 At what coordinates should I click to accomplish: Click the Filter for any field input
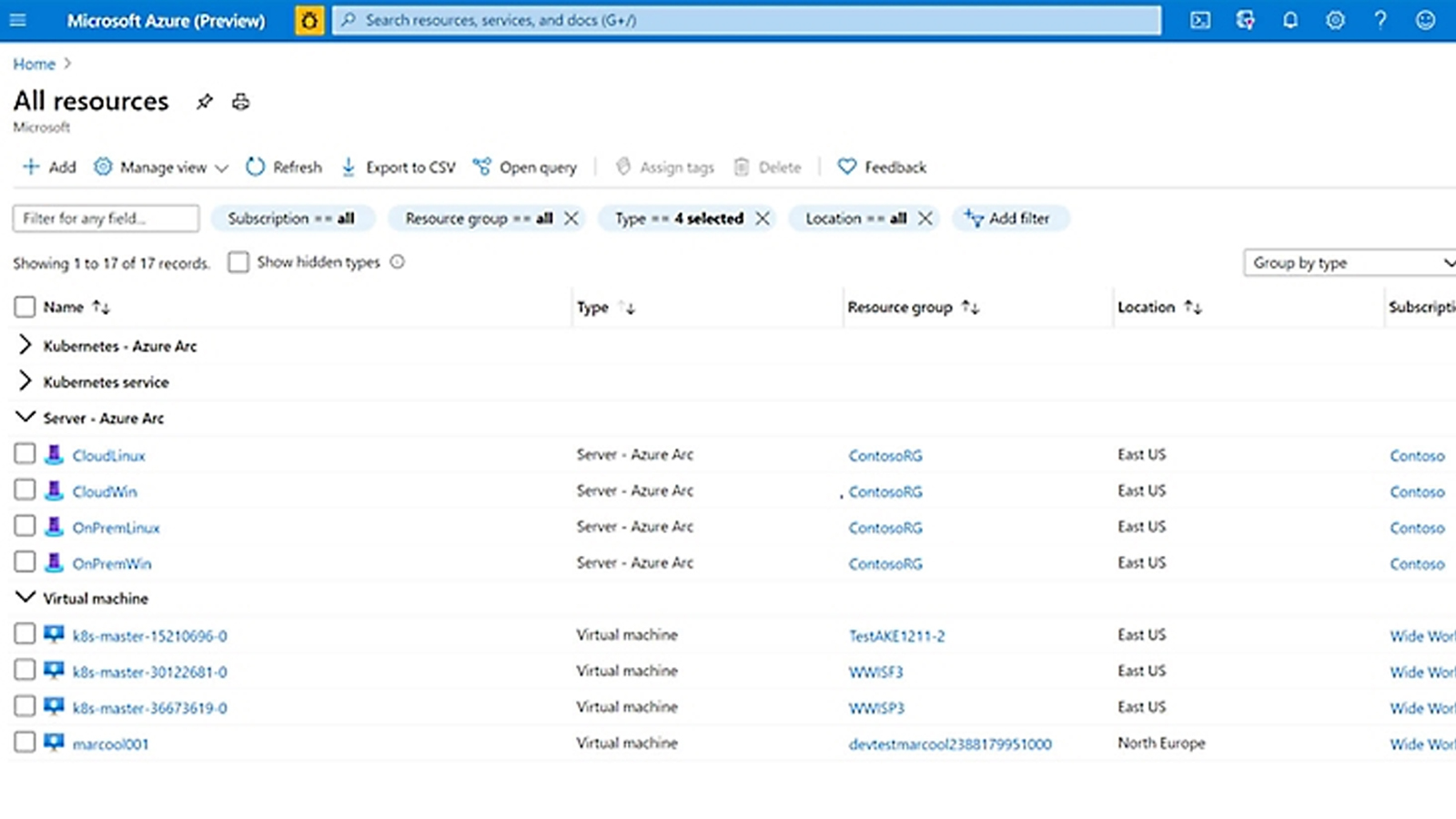(105, 218)
